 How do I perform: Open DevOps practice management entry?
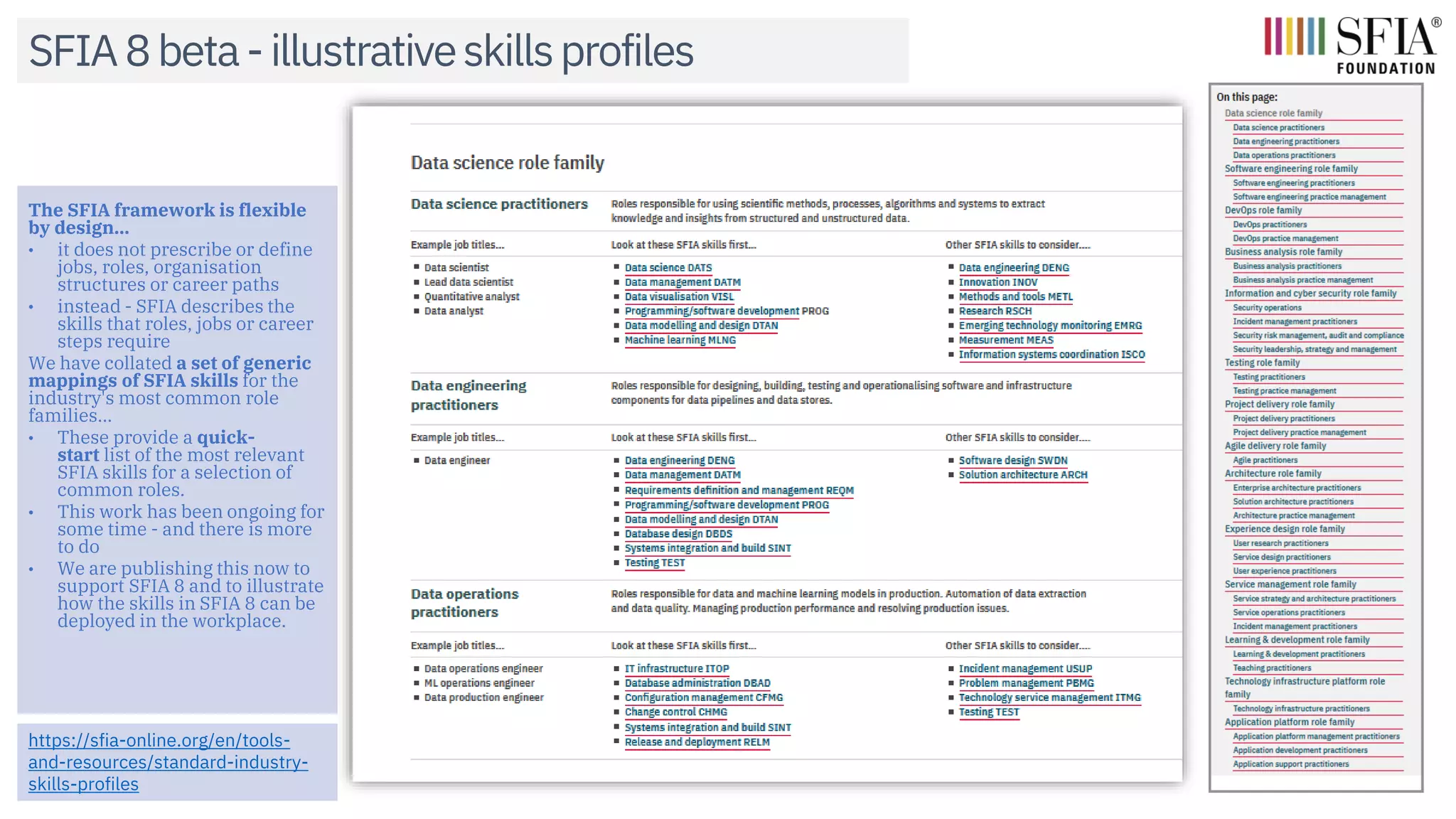(1285, 239)
